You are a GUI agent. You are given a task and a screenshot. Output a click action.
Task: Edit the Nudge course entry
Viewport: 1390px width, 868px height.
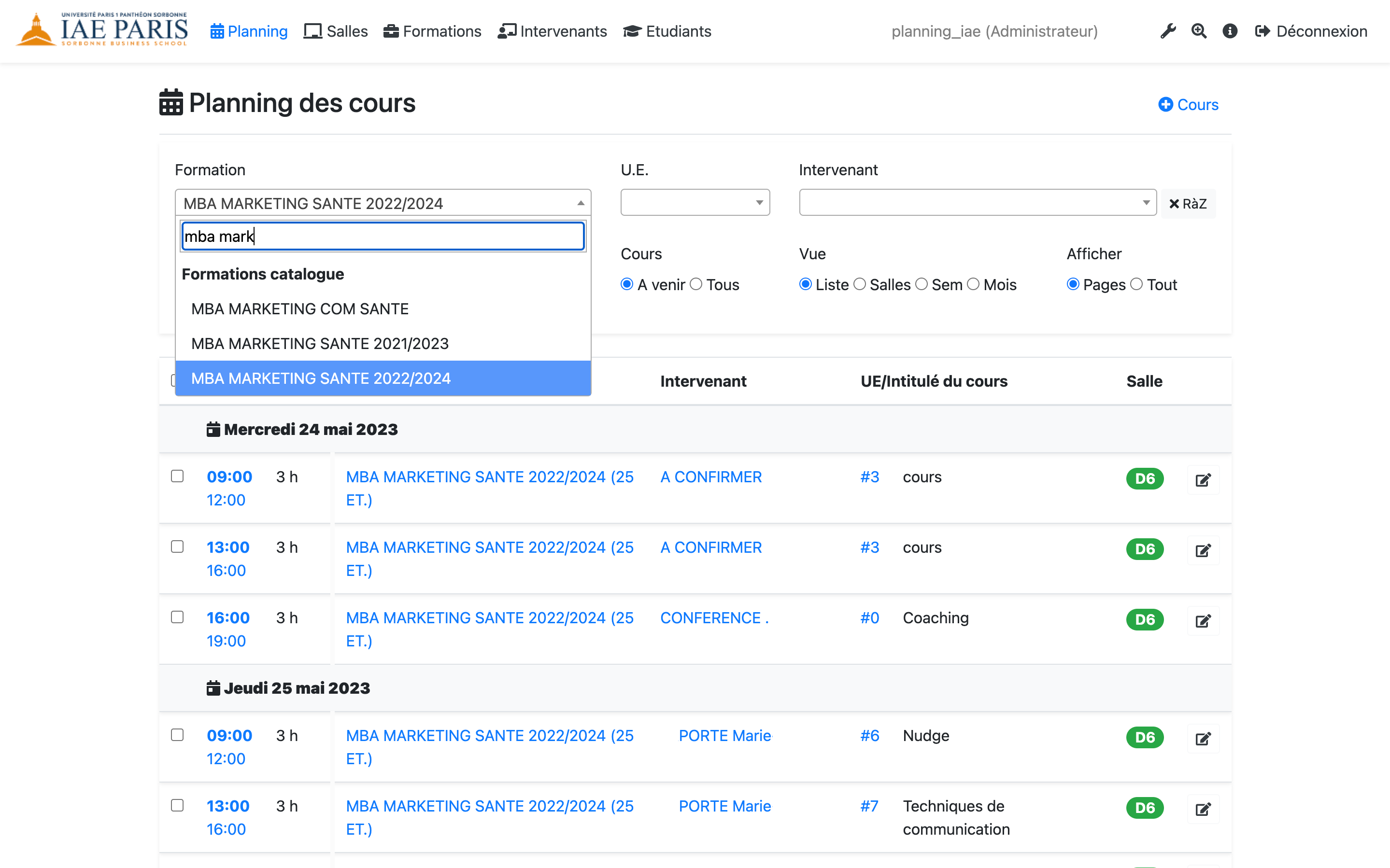pyautogui.click(x=1203, y=738)
